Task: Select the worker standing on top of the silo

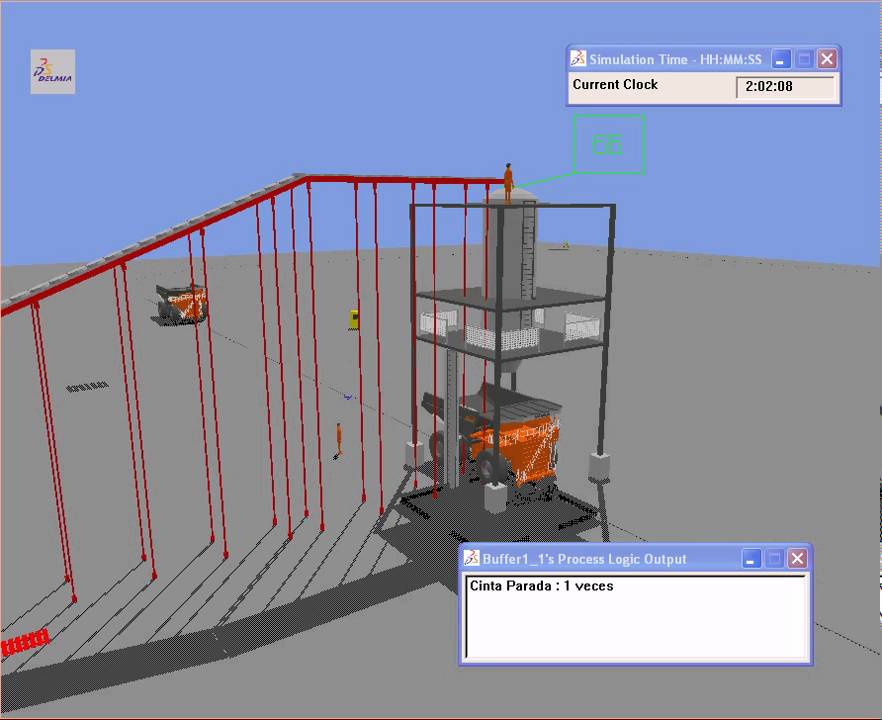Action: click(x=508, y=182)
